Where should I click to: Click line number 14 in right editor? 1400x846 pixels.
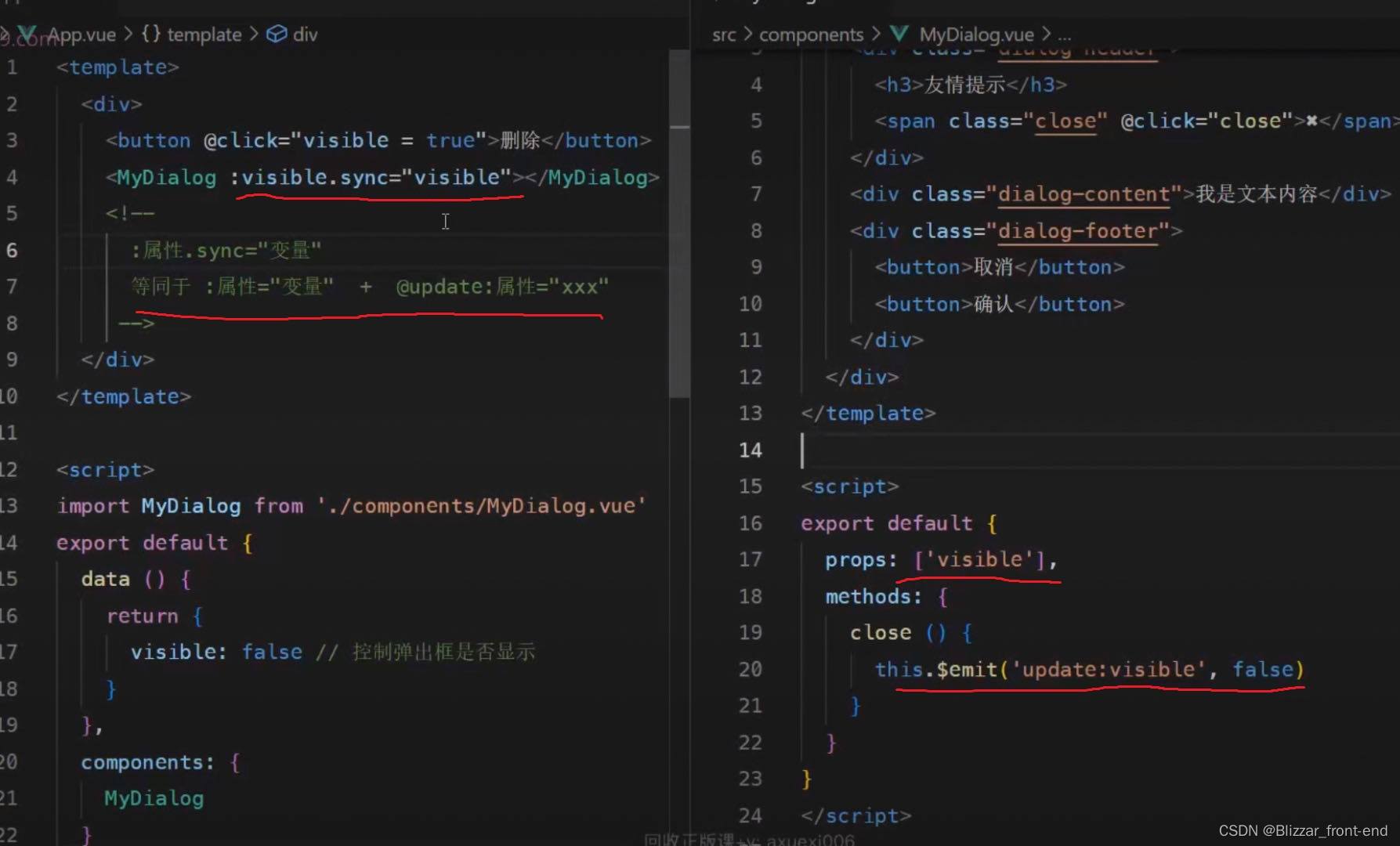click(x=750, y=450)
